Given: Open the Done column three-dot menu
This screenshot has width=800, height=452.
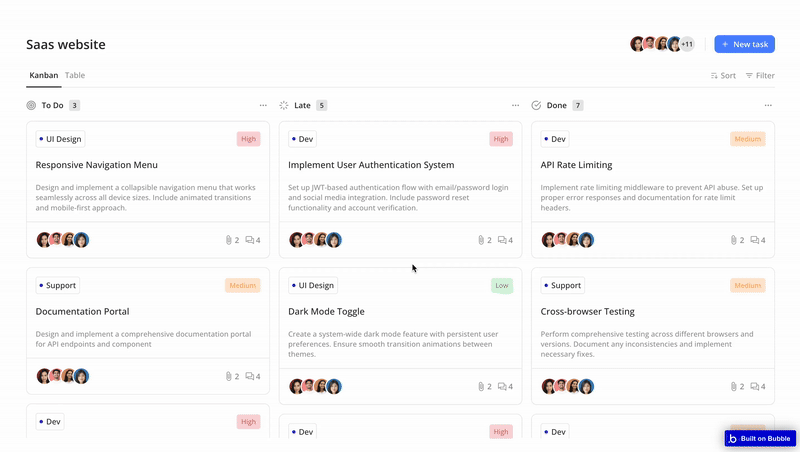Looking at the screenshot, I should point(768,105).
